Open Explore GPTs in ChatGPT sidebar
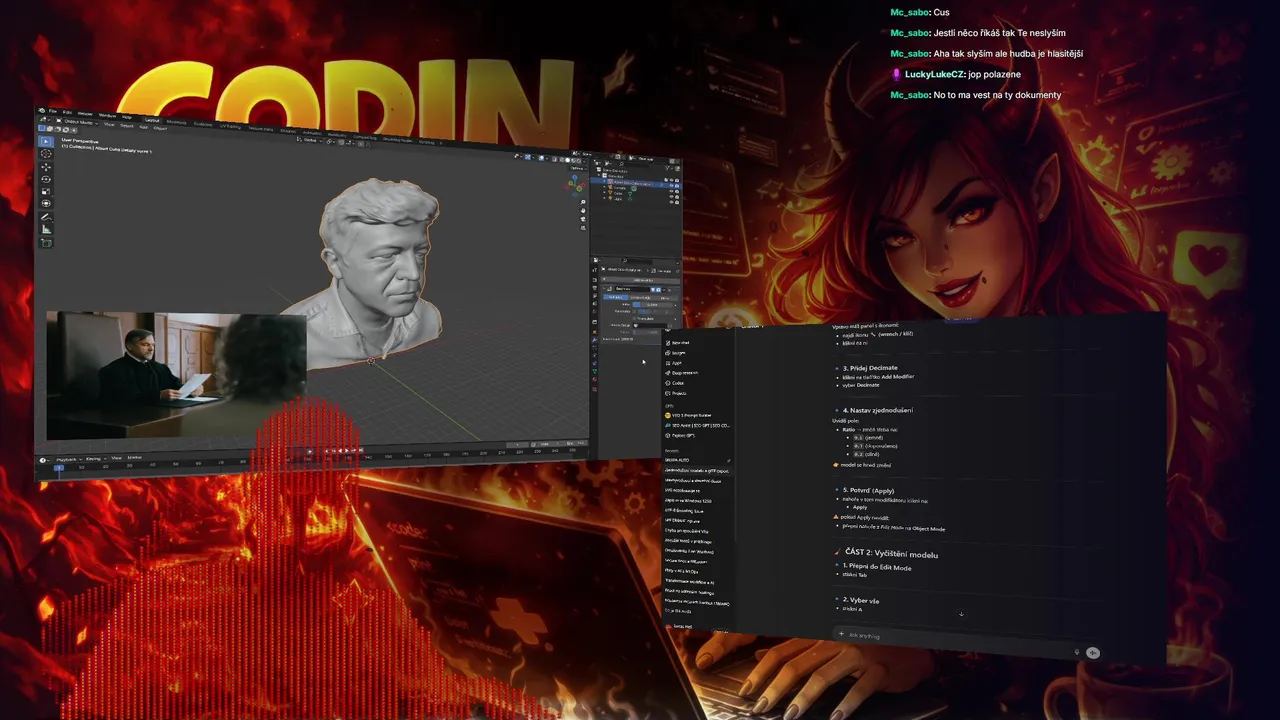Screen dimensions: 1280x720 click(680, 436)
